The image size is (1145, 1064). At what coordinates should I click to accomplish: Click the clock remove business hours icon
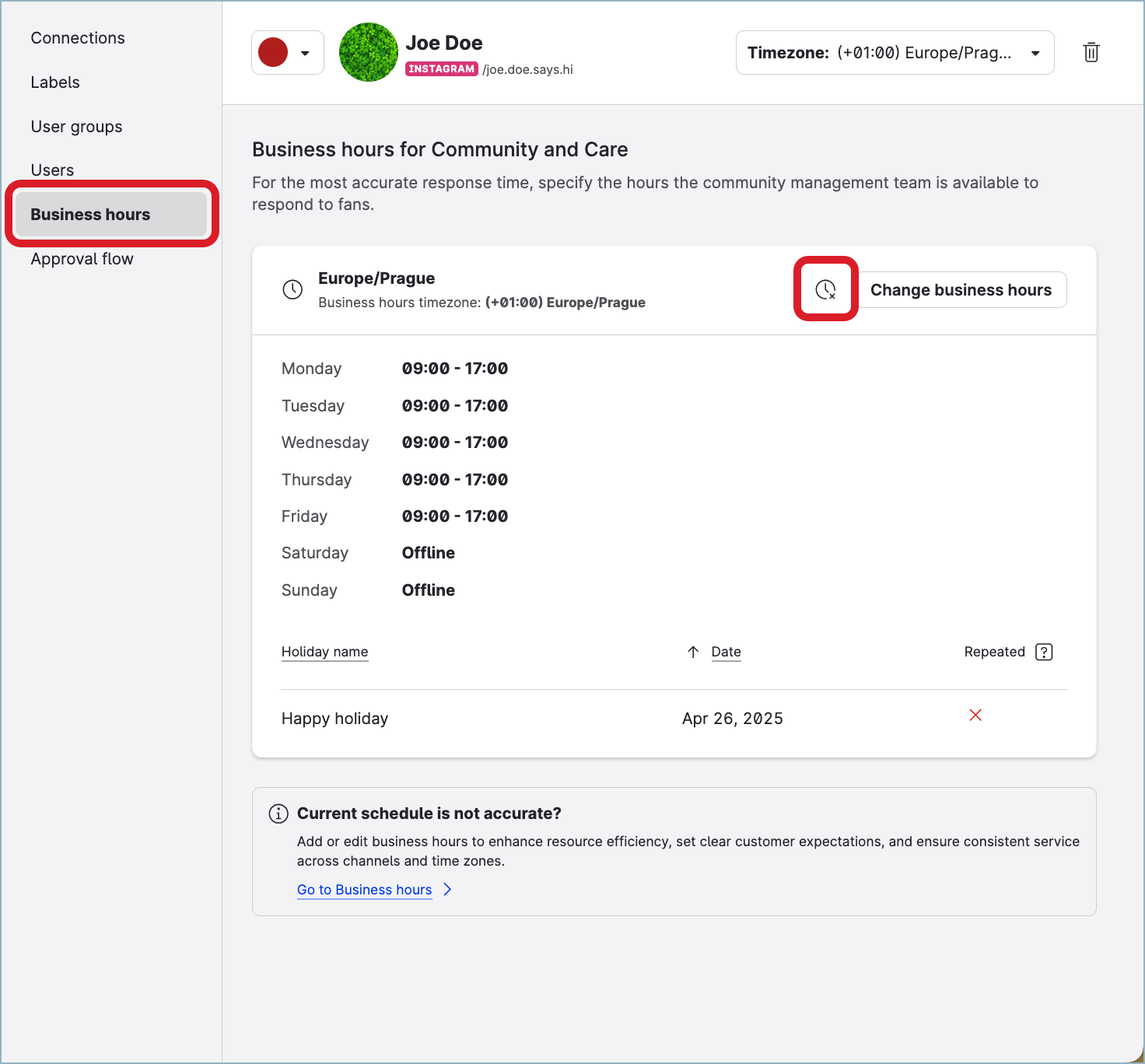(x=825, y=290)
